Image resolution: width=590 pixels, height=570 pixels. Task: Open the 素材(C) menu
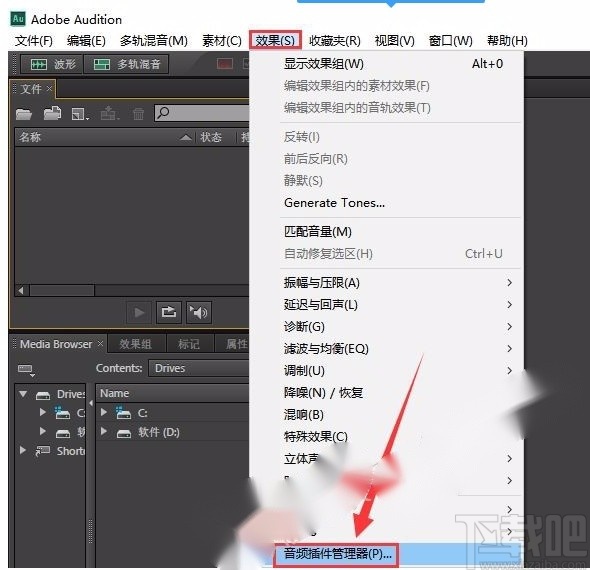tap(222, 40)
